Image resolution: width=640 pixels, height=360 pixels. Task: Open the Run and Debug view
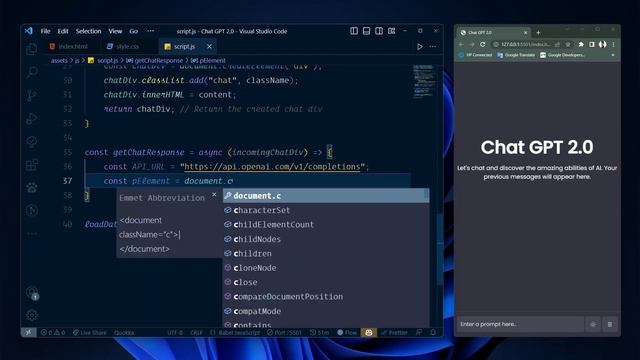(x=32, y=118)
